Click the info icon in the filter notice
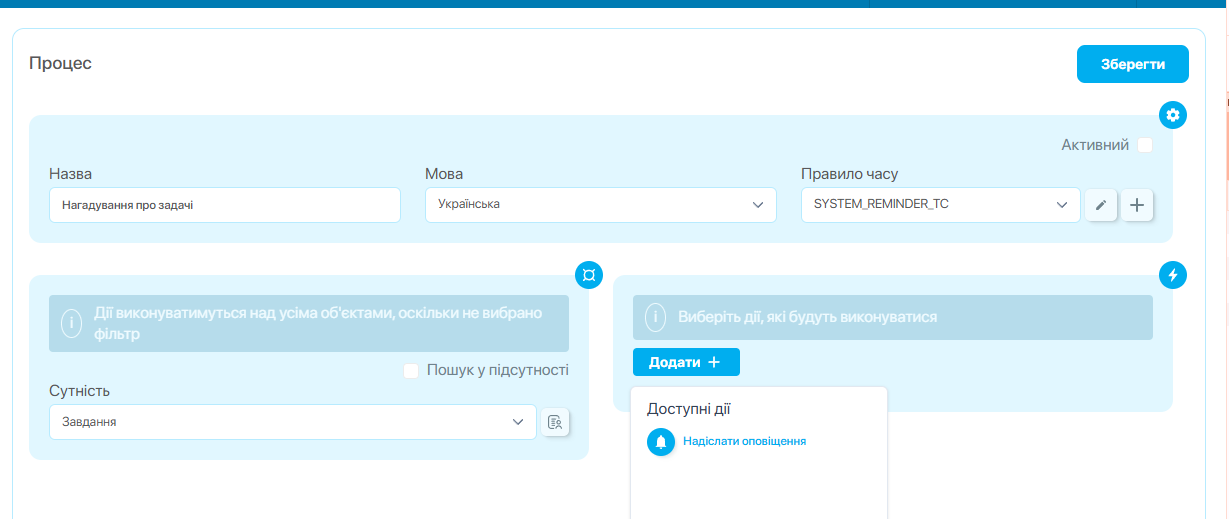The image size is (1229, 519). coord(71,323)
